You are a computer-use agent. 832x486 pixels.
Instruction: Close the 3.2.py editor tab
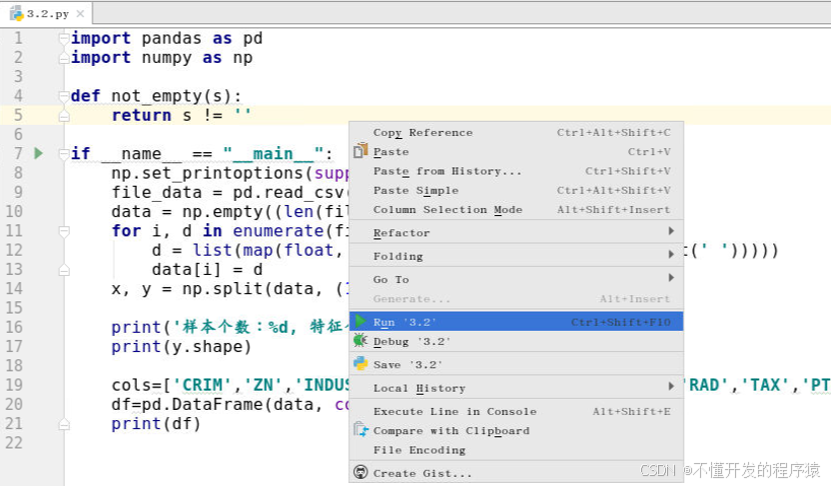point(80,14)
